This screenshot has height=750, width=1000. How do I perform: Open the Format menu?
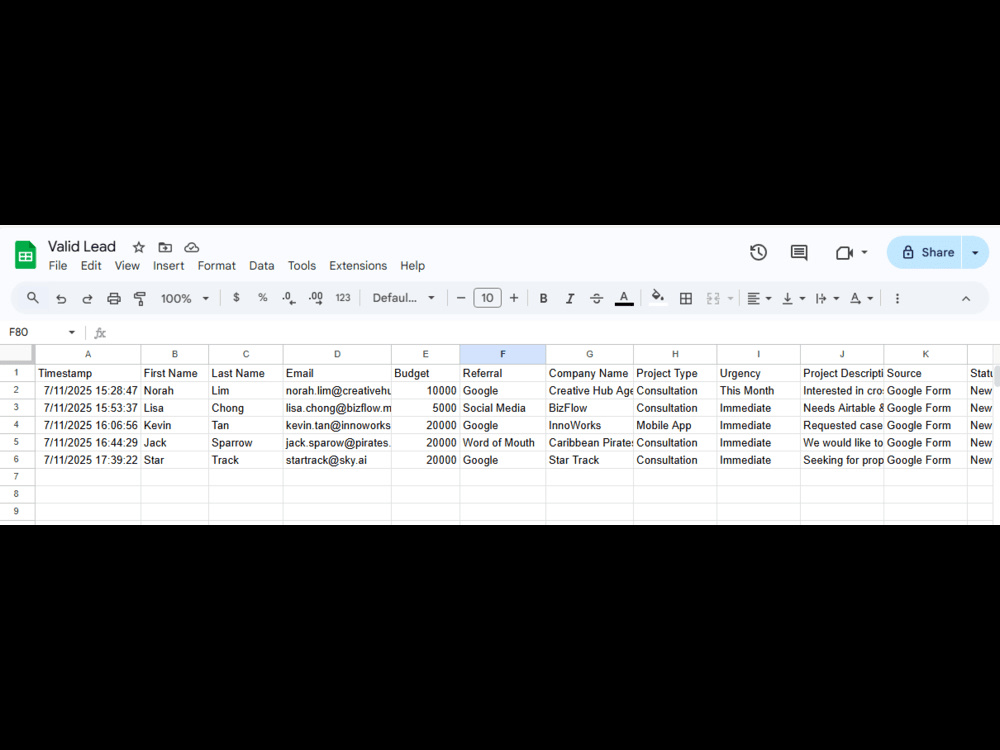point(216,266)
